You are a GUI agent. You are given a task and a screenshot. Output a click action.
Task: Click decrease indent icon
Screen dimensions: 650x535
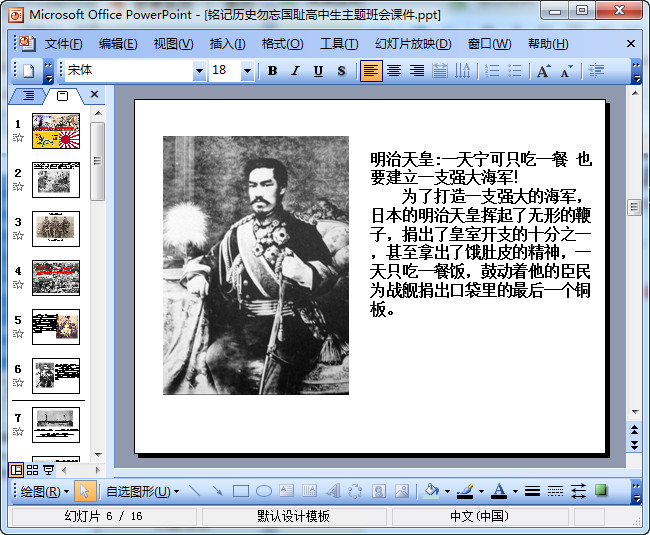click(x=596, y=71)
